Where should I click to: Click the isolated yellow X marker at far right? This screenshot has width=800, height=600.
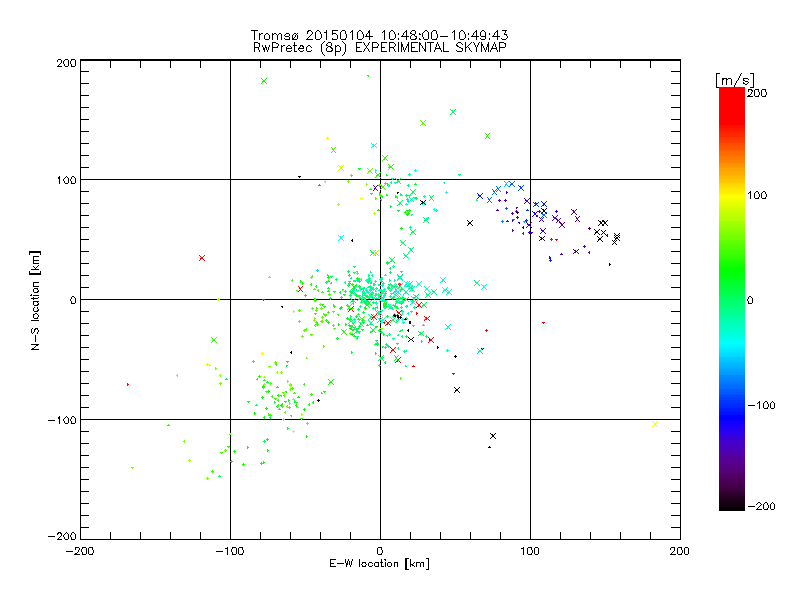coord(655,424)
